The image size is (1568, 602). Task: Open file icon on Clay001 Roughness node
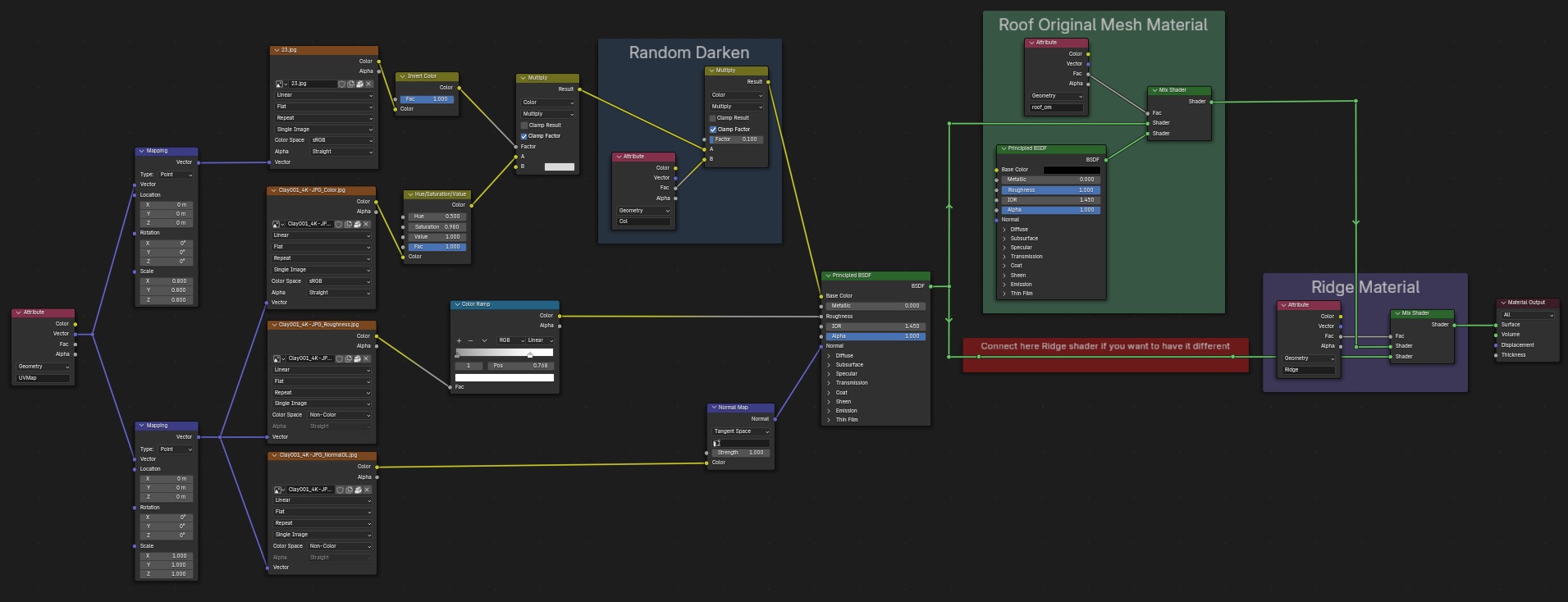click(x=358, y=358)
